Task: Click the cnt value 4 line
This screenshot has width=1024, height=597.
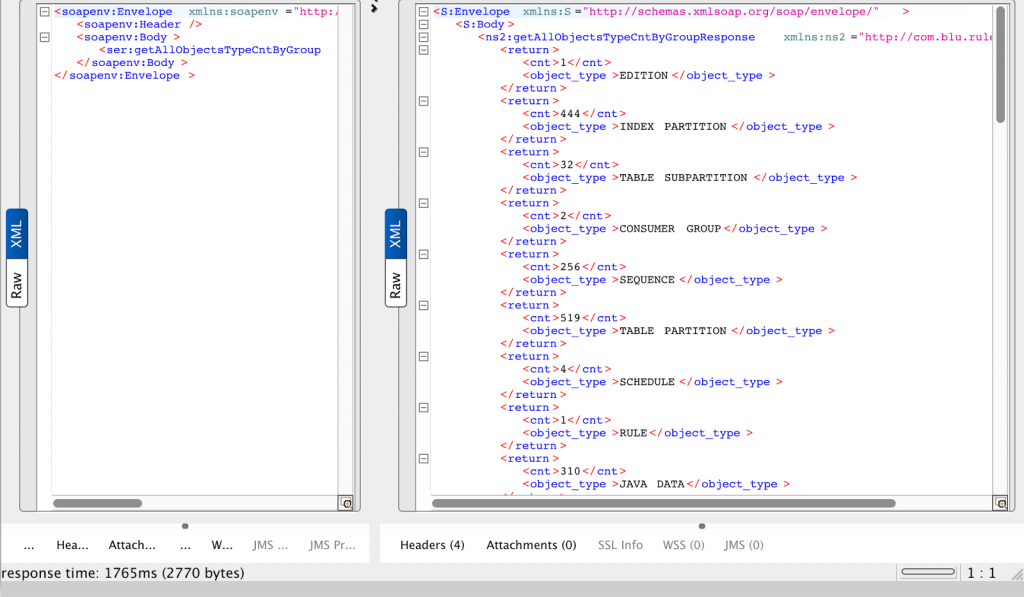Action: click(x=567, y=369)
